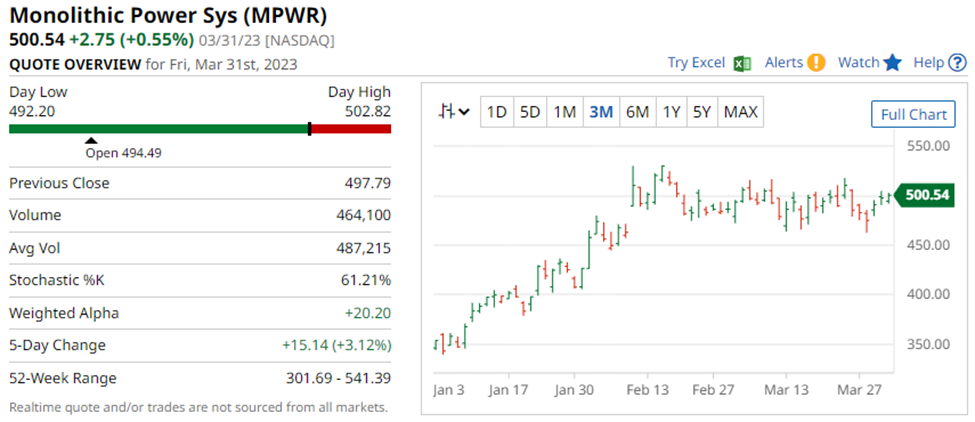Select the 3M chart period

pyautogui.click(x=601, y=112)
